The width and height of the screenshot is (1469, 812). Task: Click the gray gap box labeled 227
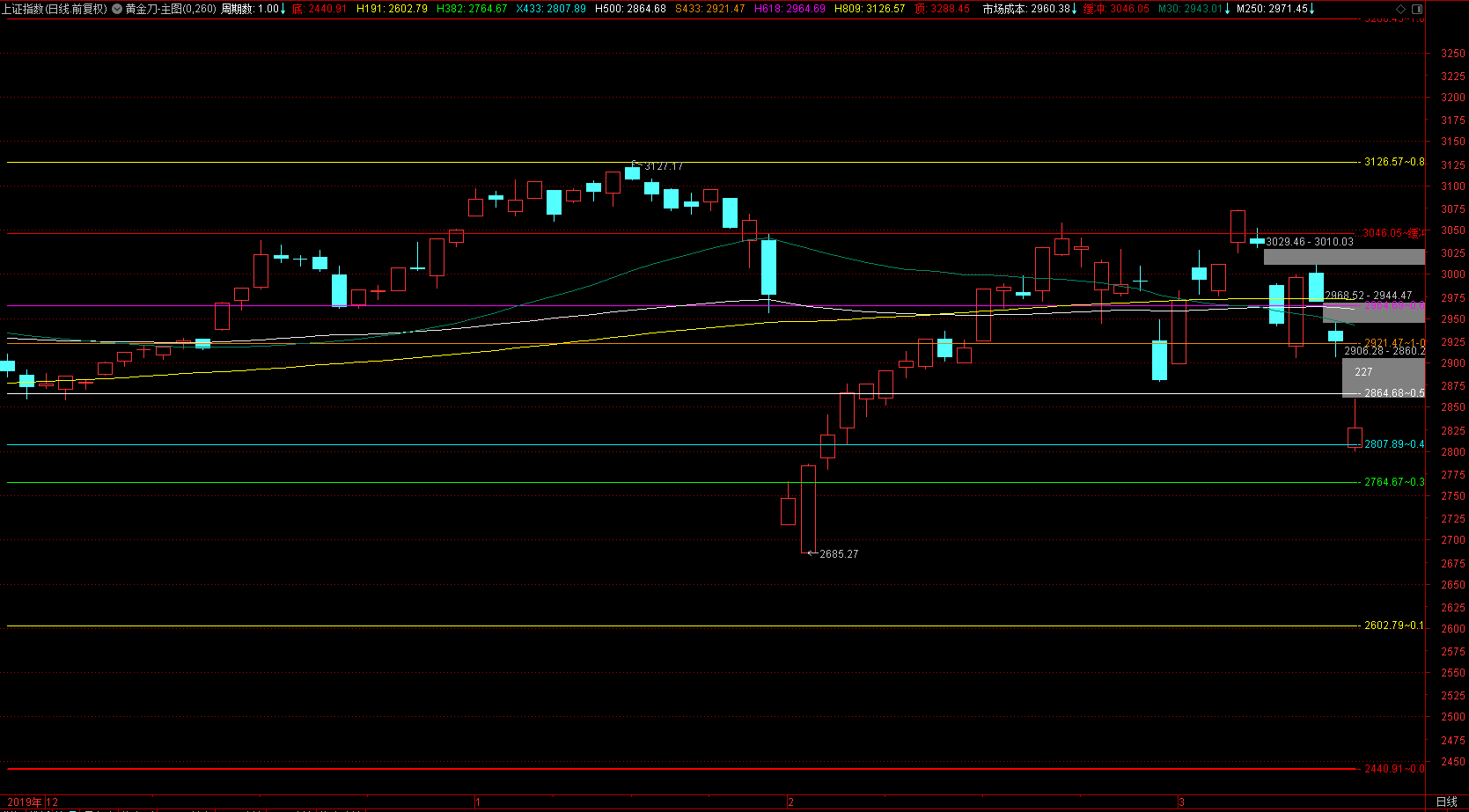[x=1383, y=377]
